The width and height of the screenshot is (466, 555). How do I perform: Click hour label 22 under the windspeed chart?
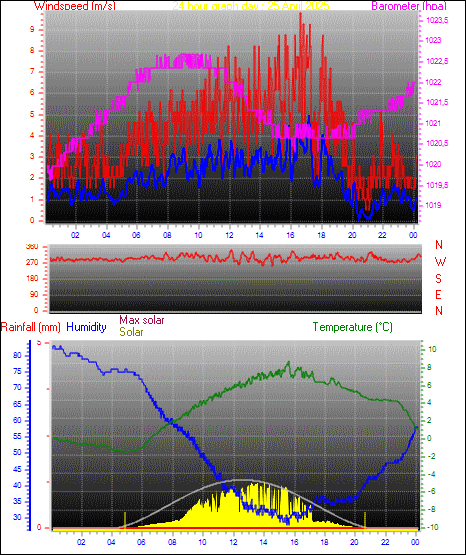pos(382,235)
